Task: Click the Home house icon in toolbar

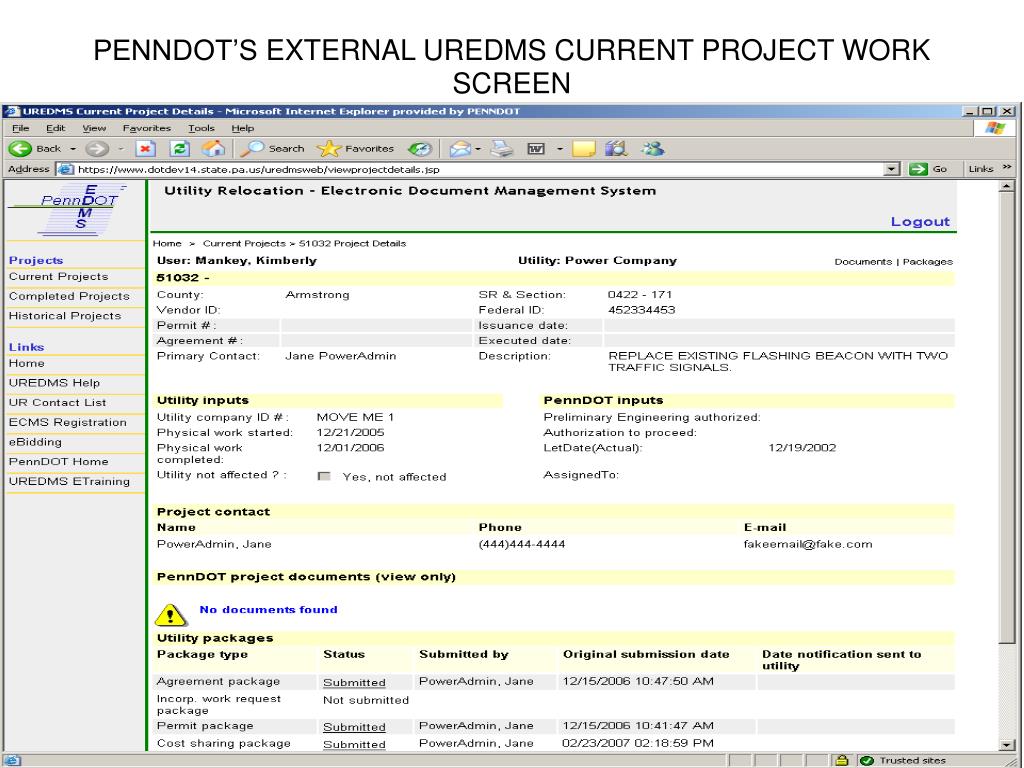Action: 213,149
